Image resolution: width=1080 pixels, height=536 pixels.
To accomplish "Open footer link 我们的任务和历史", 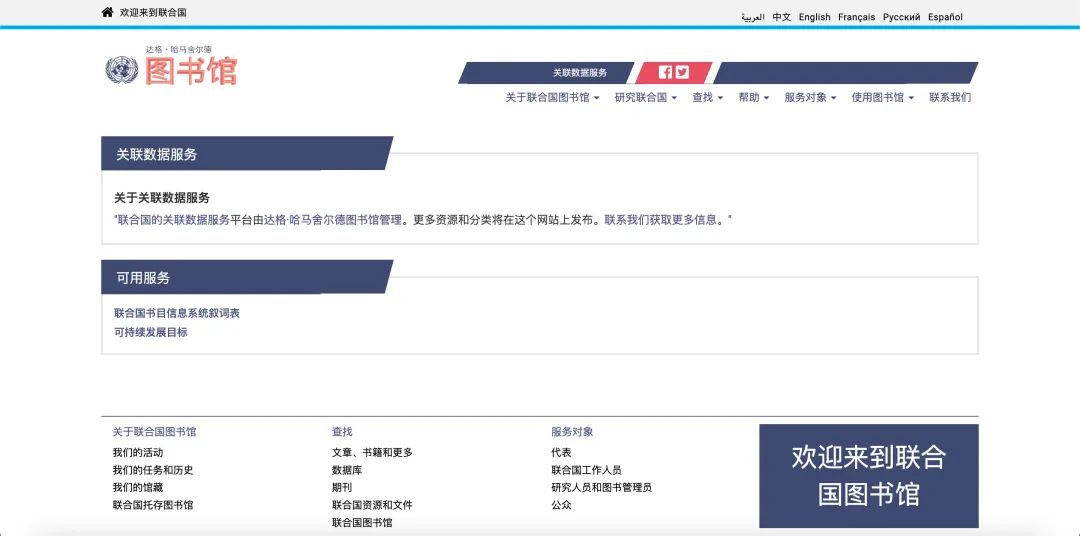I will click(153, 471).
